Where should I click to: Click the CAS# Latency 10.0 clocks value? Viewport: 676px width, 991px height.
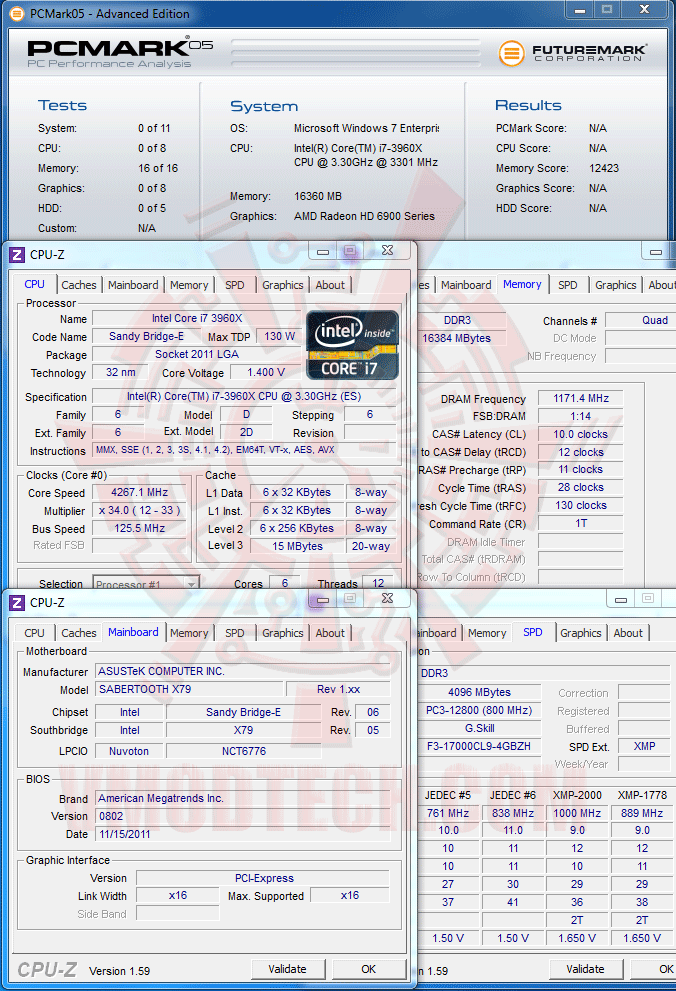click(x=581, y=434)
